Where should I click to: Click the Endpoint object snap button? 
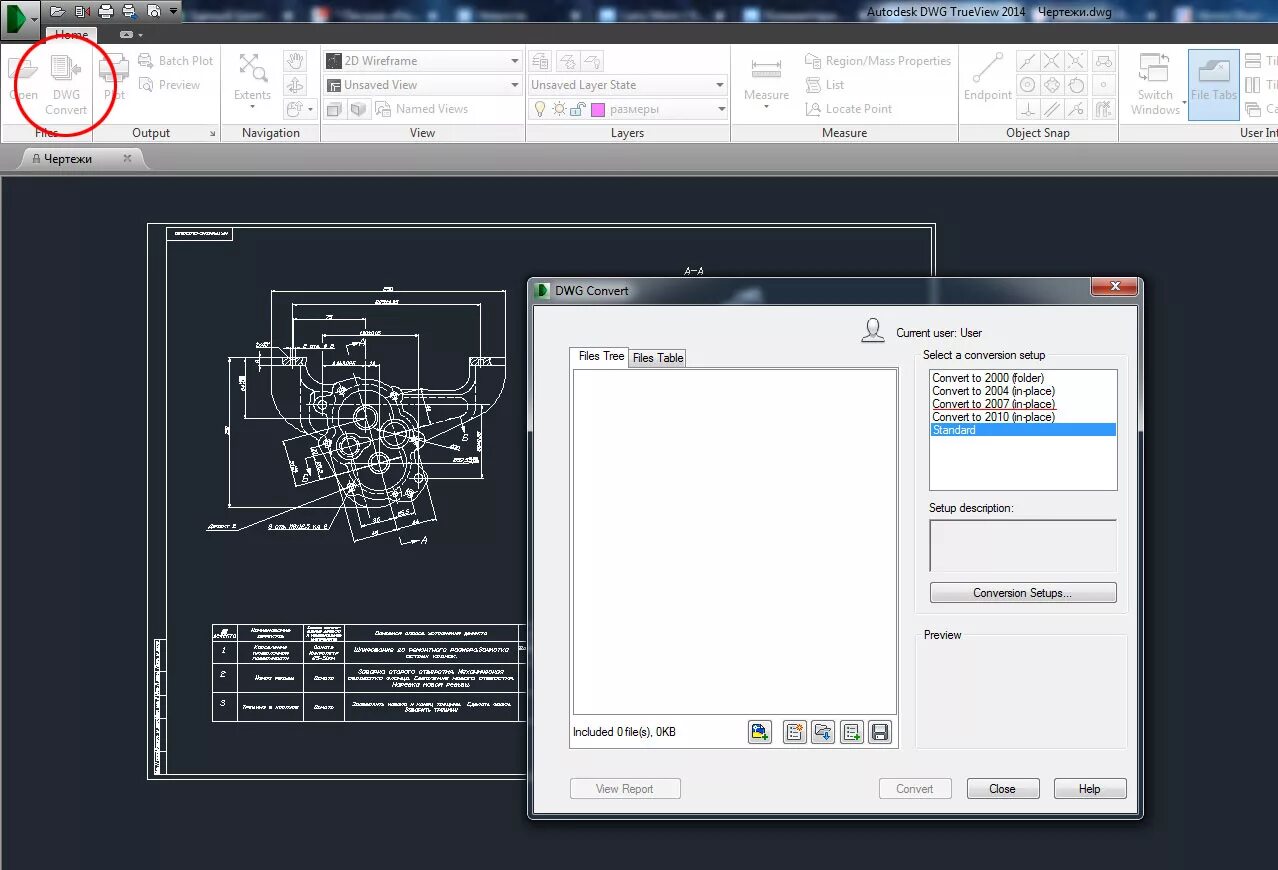click(x=988, y=78)
